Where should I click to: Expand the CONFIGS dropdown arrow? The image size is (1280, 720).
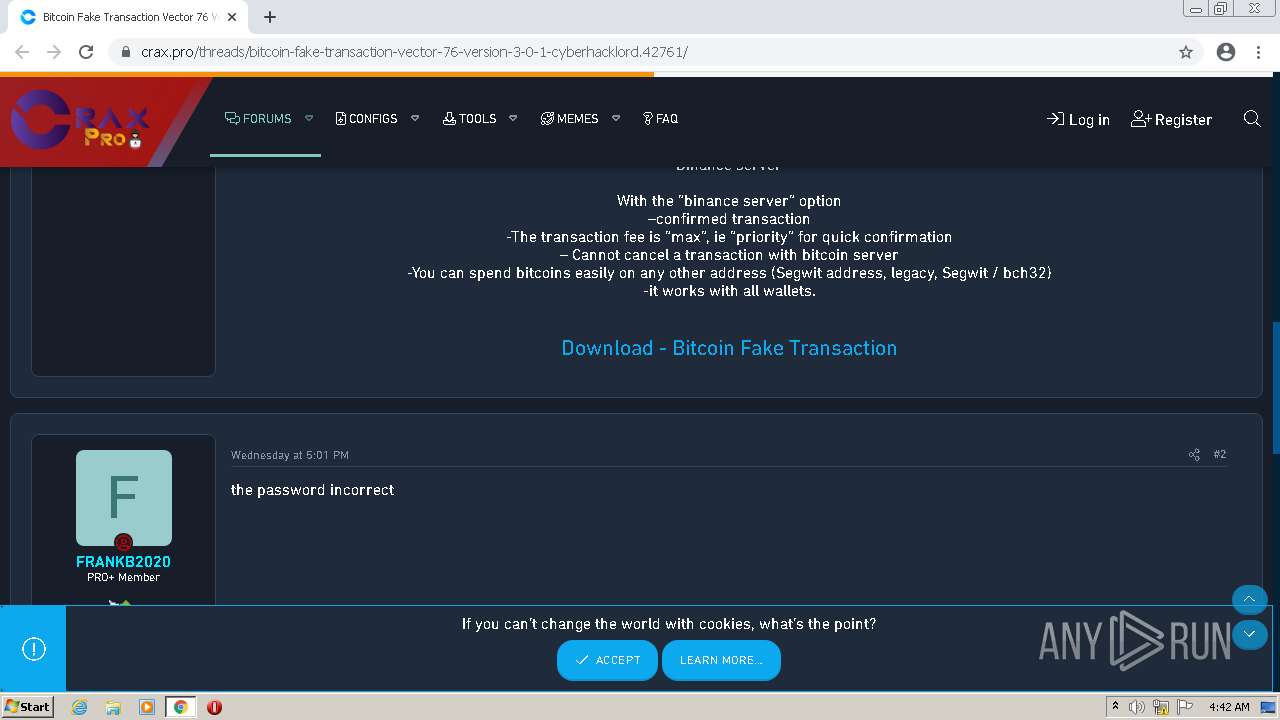[415, 118]
